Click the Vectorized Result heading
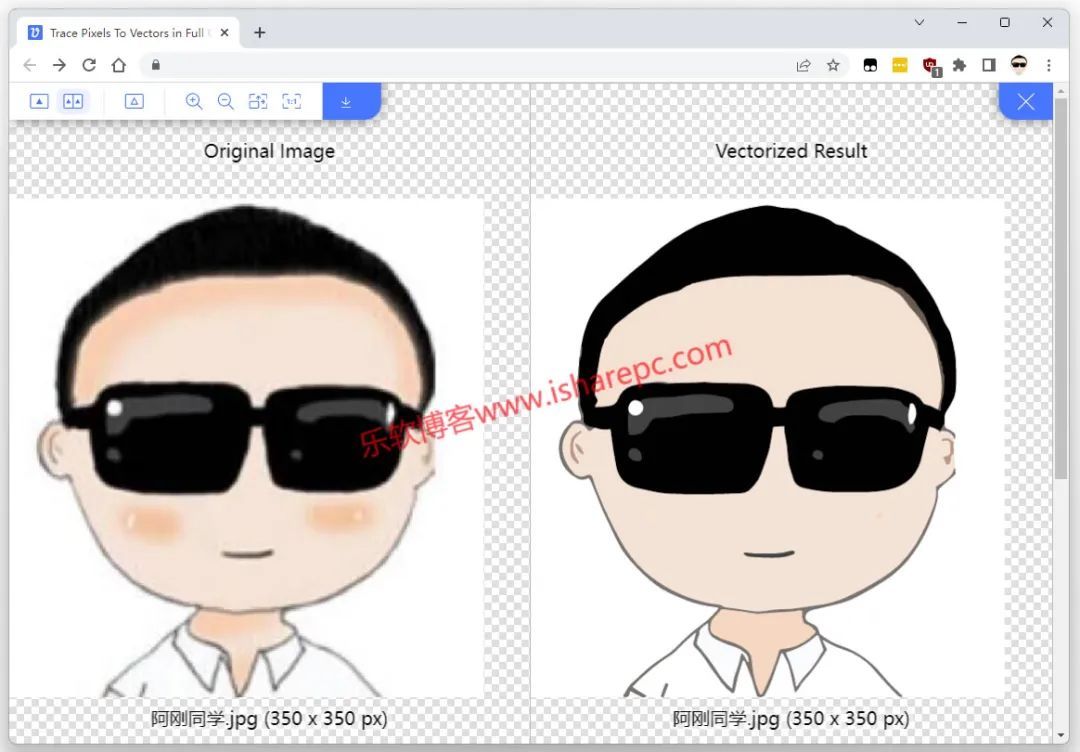This screenshot has width=1080, height=752. (x=791, y=151)
